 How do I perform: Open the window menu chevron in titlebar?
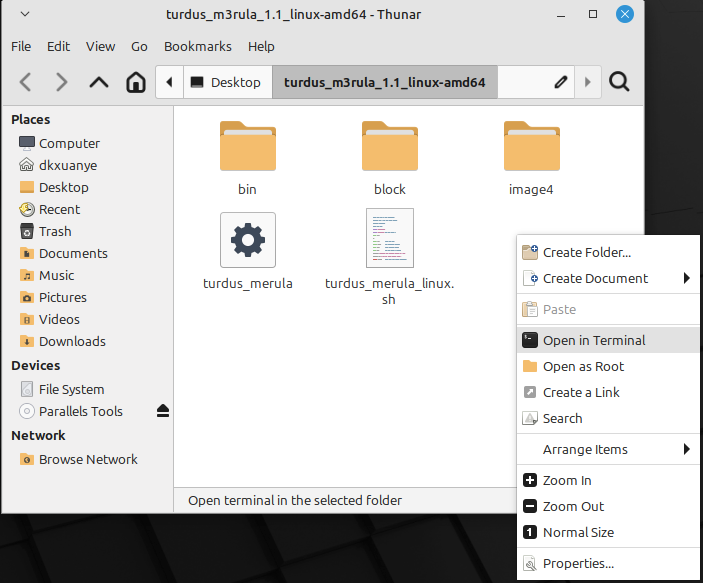point(25,14)
